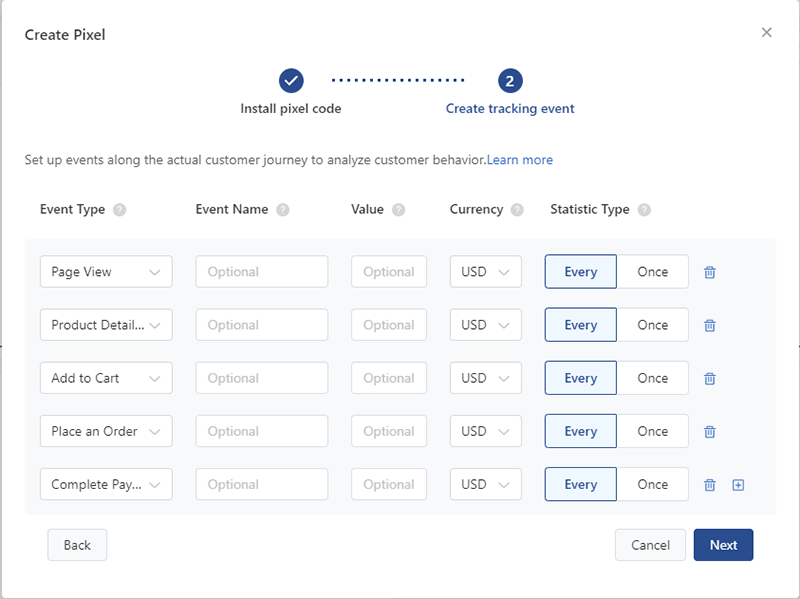The width and height of the screenshot is (800, 599).
Task: Delete the Product Detail event row
Action: click(710, 325)
